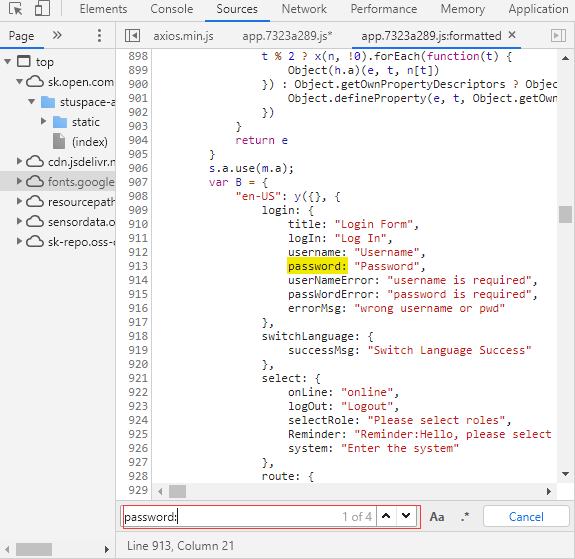Click the sensordata cloud icon
Screen dimensions: 575x559
tap(35, 221)
